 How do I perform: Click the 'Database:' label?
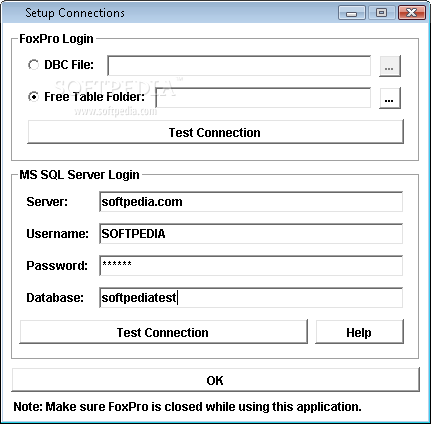(55, 298)
